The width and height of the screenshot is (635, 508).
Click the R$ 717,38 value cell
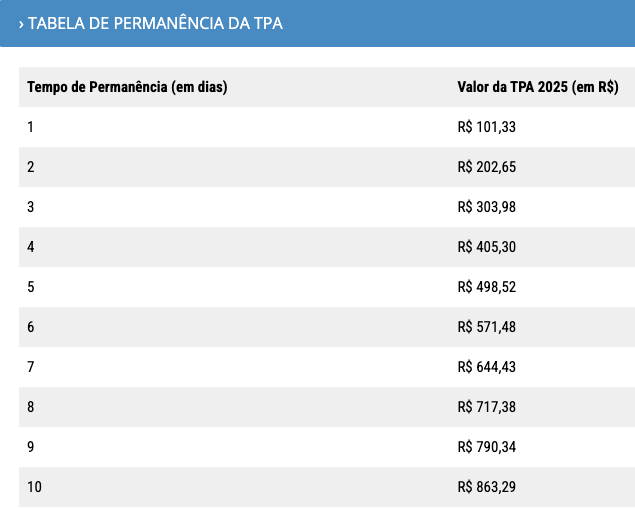tap(486, 407)
